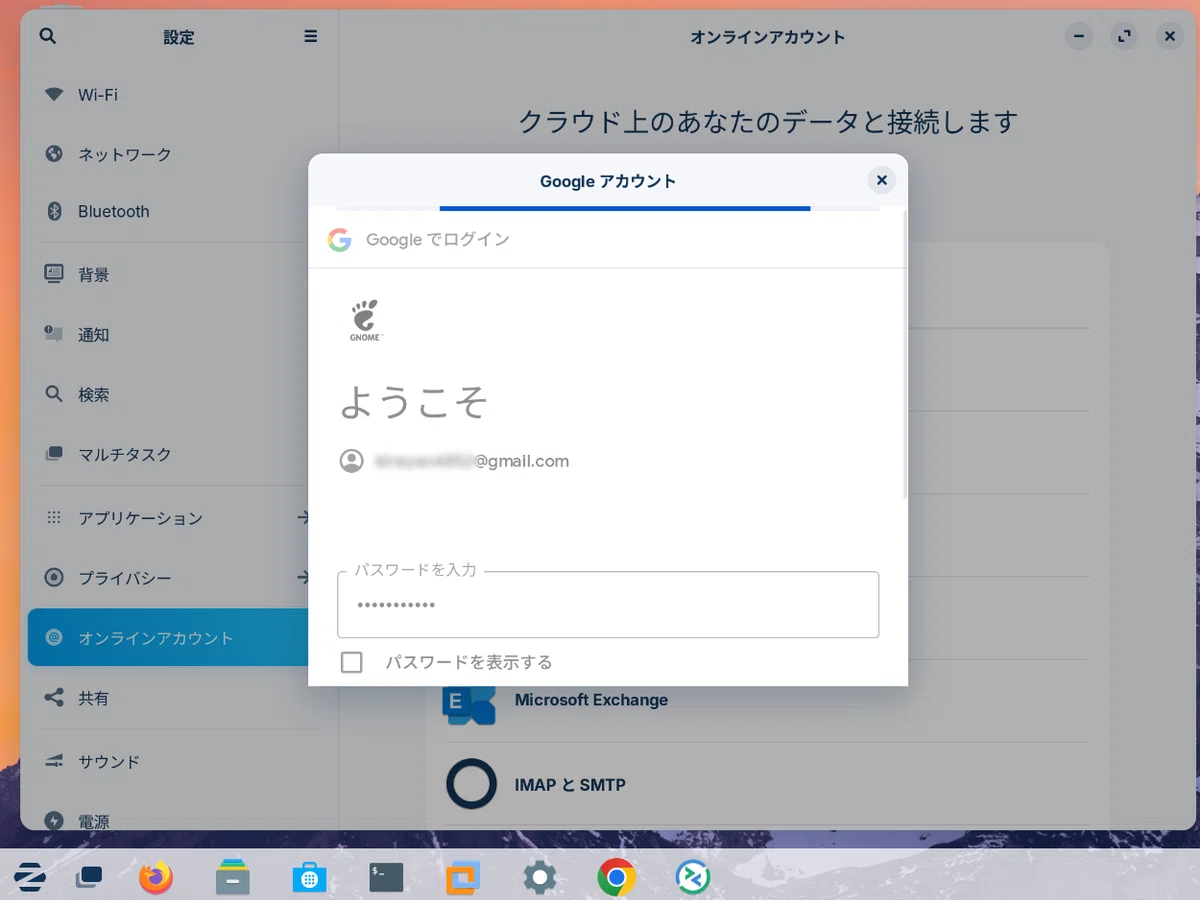Click the Google でログイン text
Screen dimensions: 1200x900
[438, 240]
